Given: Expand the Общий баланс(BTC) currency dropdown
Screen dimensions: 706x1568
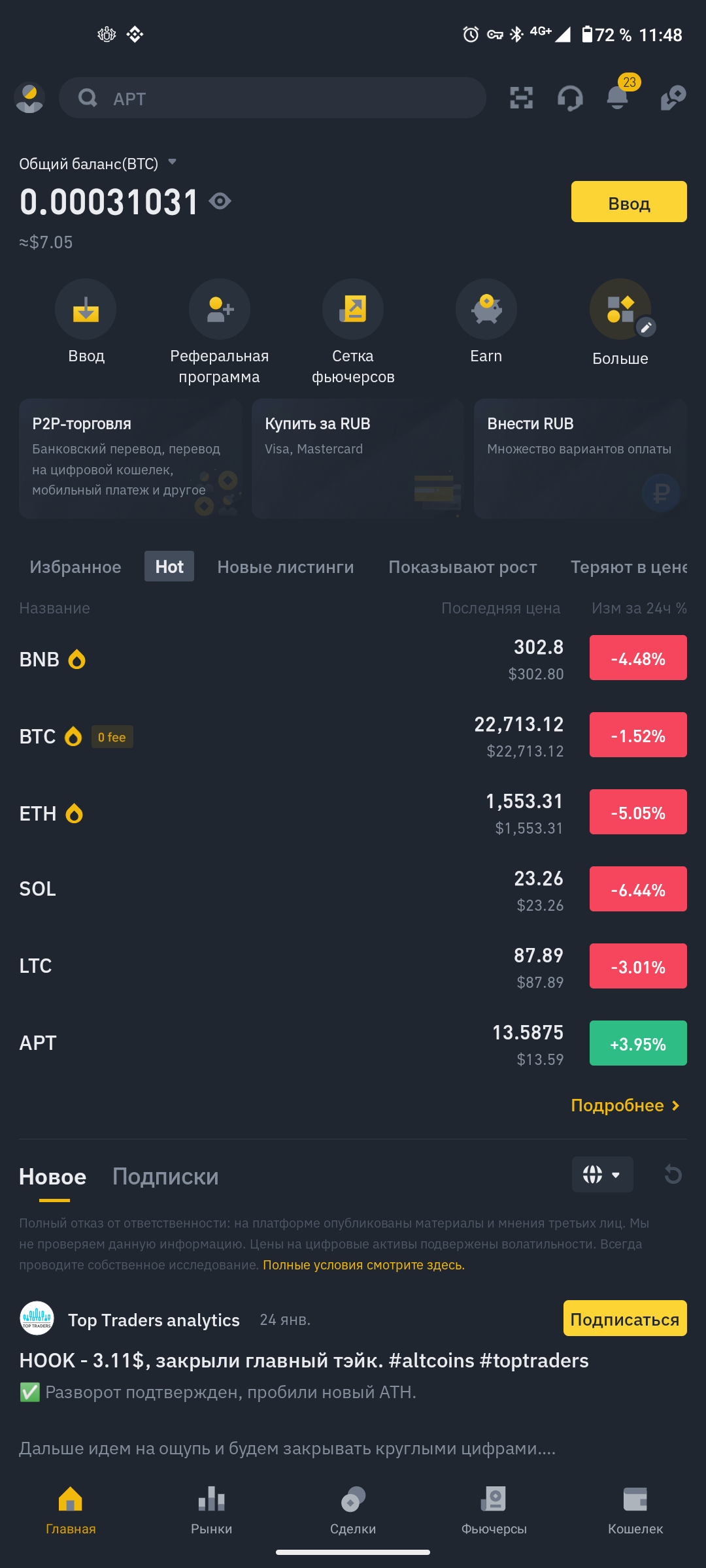Looking at the screenshot, I should tap(173, 161).
